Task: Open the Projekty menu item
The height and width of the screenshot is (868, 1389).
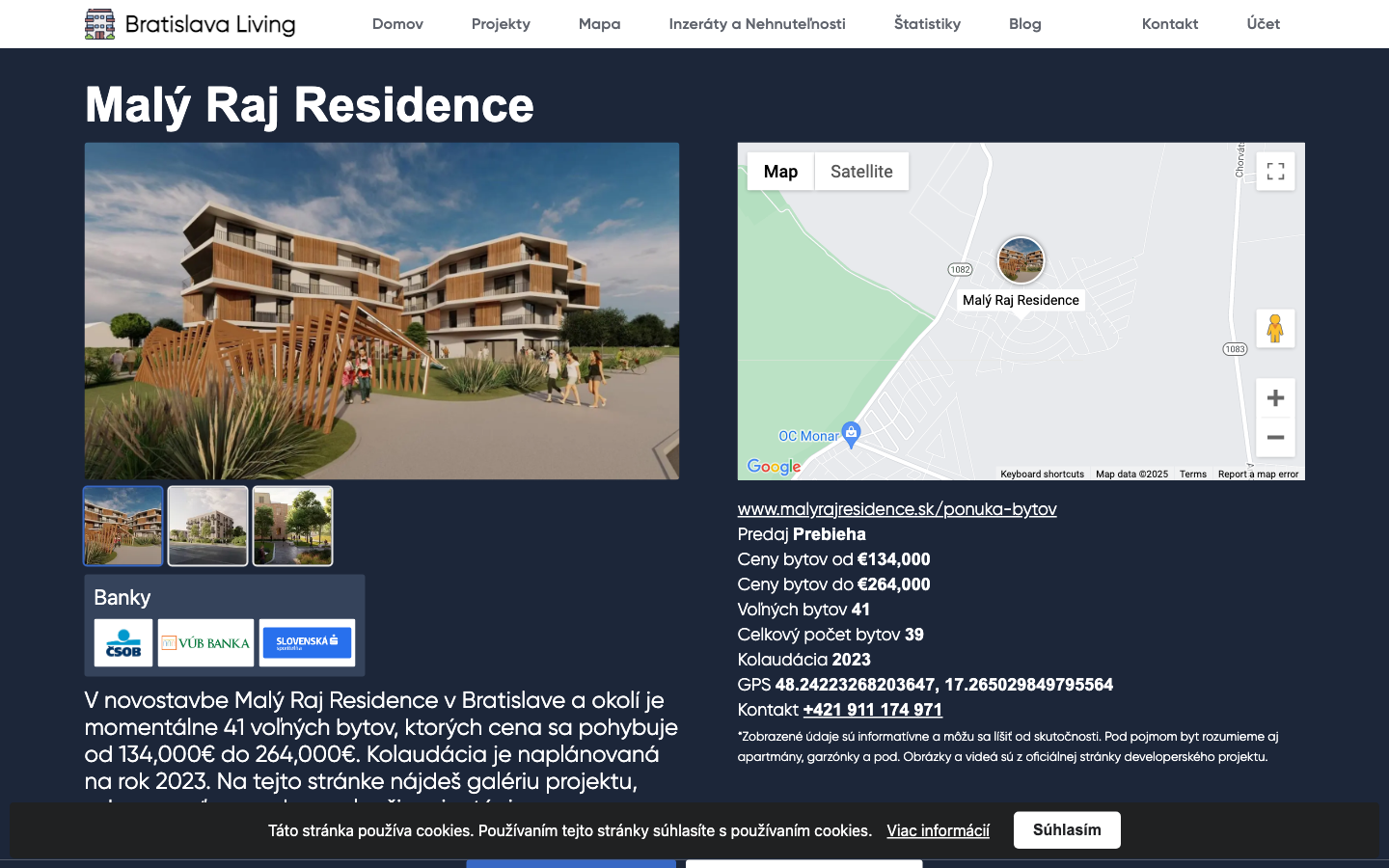Action: click(501, 24)
